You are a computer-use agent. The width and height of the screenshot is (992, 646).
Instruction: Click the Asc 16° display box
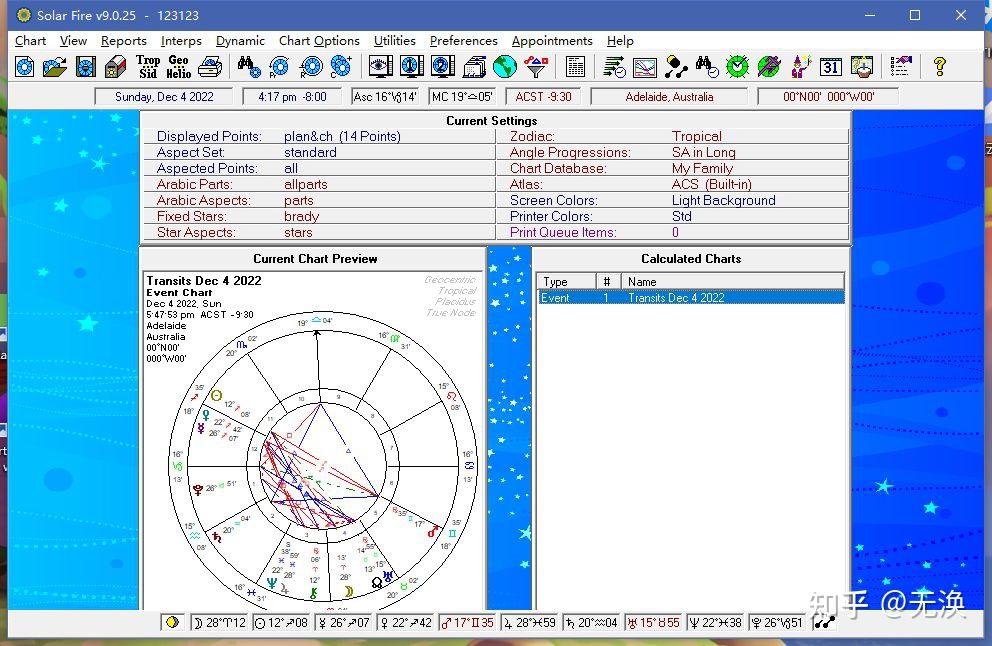(385, 97)
